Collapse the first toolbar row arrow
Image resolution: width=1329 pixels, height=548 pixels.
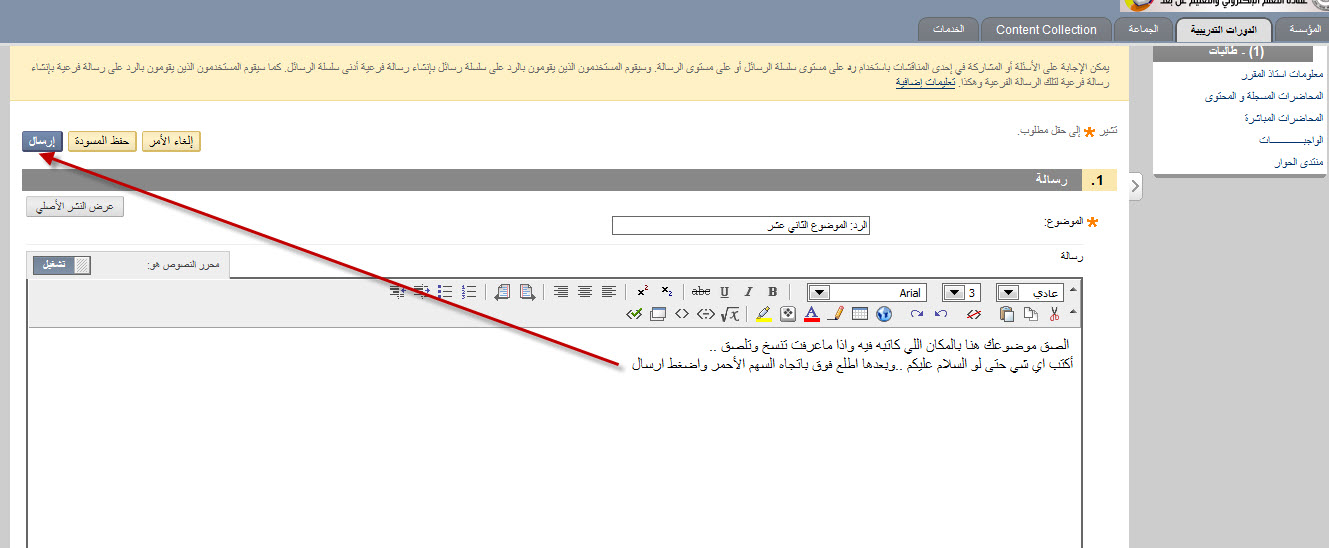point(1074,291)
